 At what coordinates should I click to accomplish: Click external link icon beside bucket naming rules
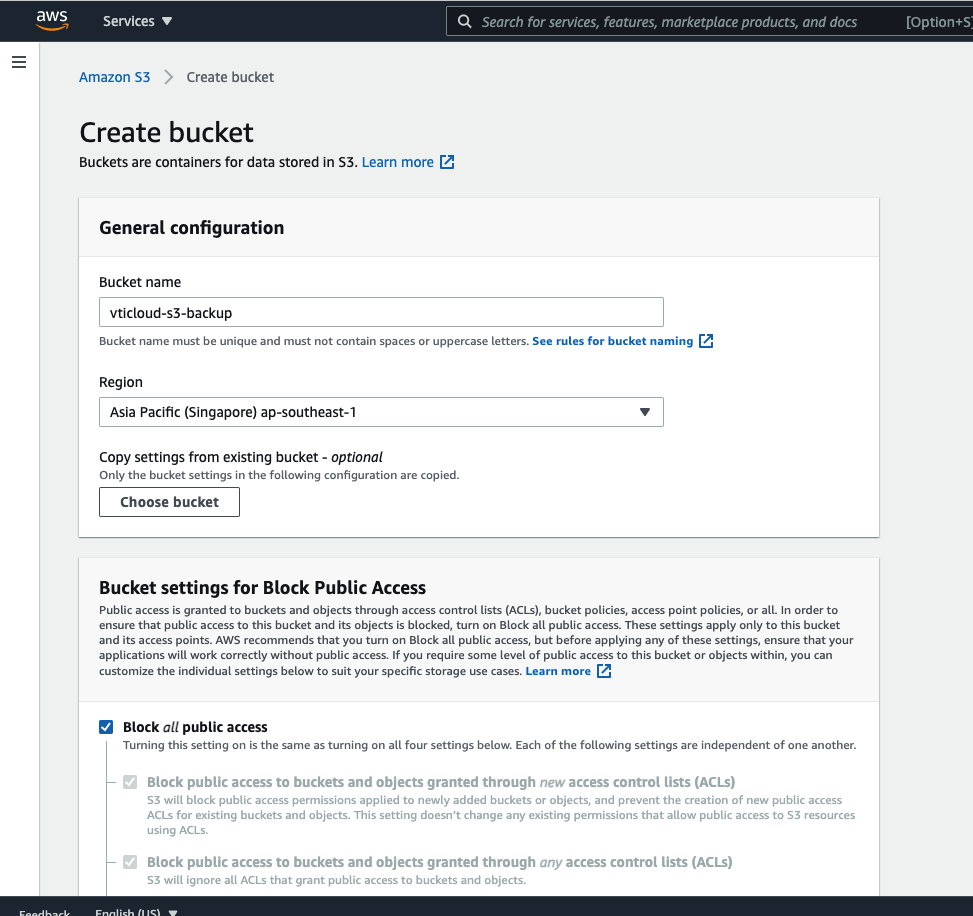coord(706,341)
